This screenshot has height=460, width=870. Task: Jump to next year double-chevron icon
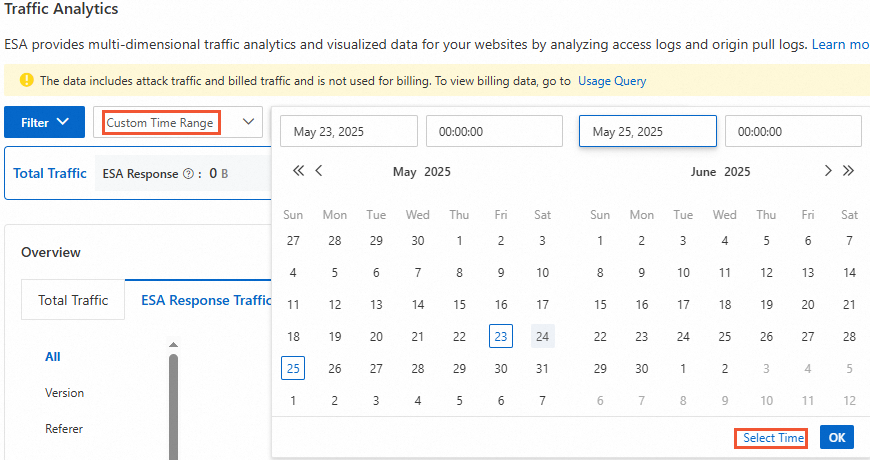[849, 171]
